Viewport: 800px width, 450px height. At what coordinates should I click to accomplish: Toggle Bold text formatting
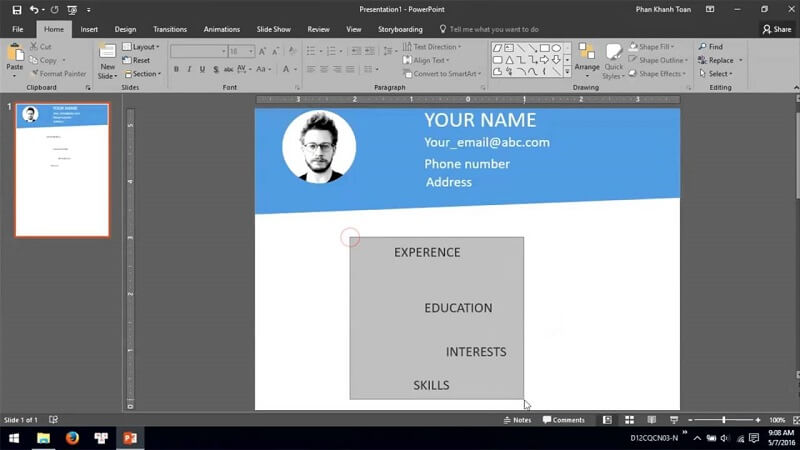(177, 70)
